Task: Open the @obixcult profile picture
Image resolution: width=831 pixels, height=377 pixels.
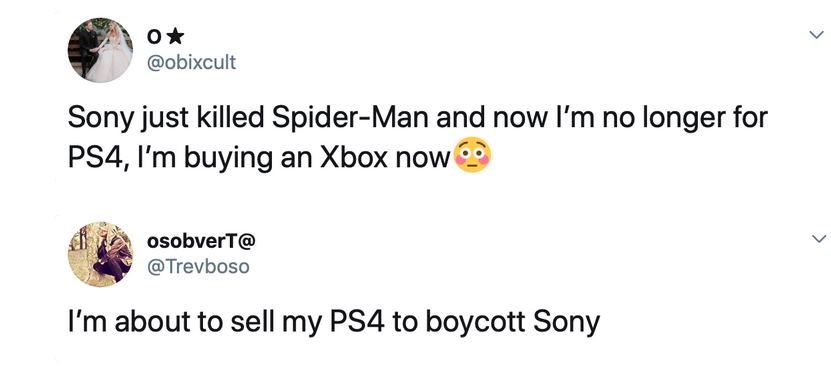Action: [x=100, y=50]
